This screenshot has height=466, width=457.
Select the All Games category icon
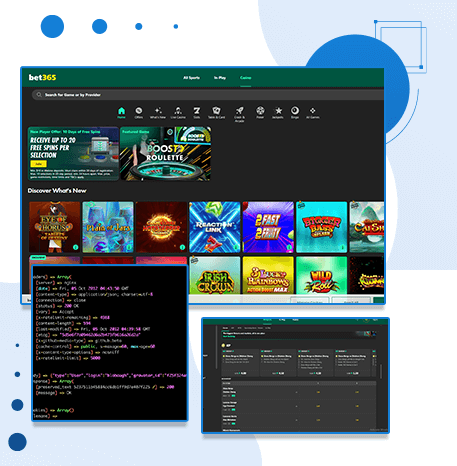pos(313,112)
